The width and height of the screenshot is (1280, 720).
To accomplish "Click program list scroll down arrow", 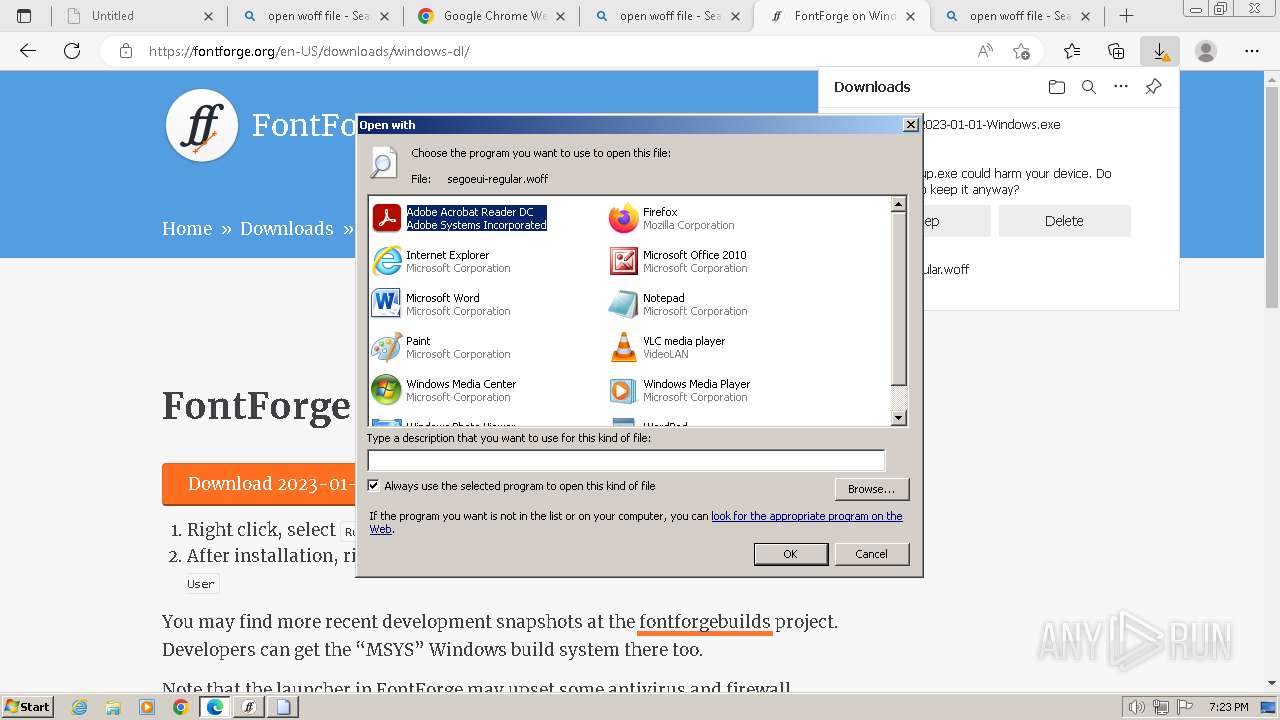I will [898, 418].
